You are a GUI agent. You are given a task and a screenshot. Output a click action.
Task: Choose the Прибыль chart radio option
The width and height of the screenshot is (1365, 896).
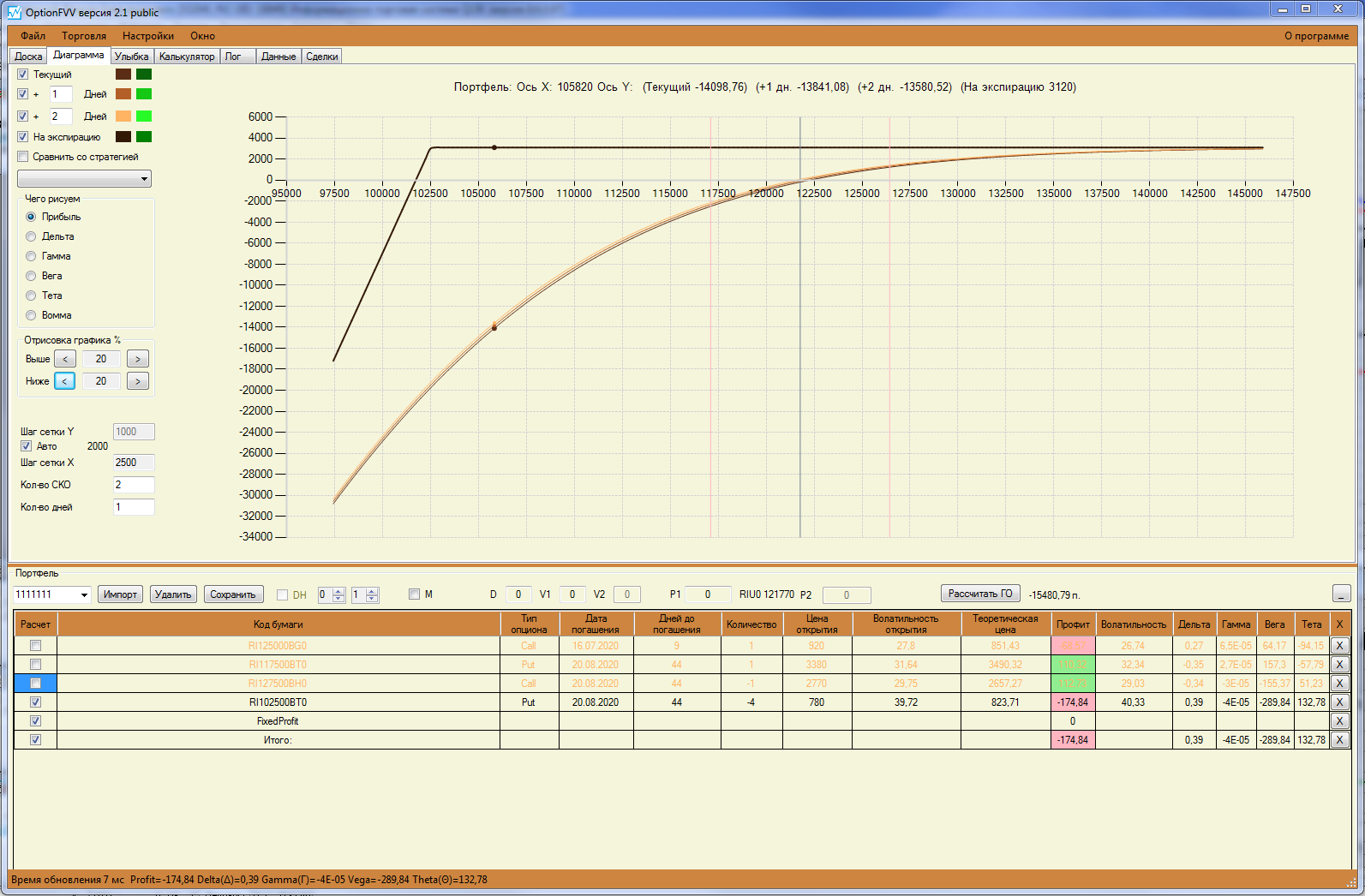click(31, 217)
